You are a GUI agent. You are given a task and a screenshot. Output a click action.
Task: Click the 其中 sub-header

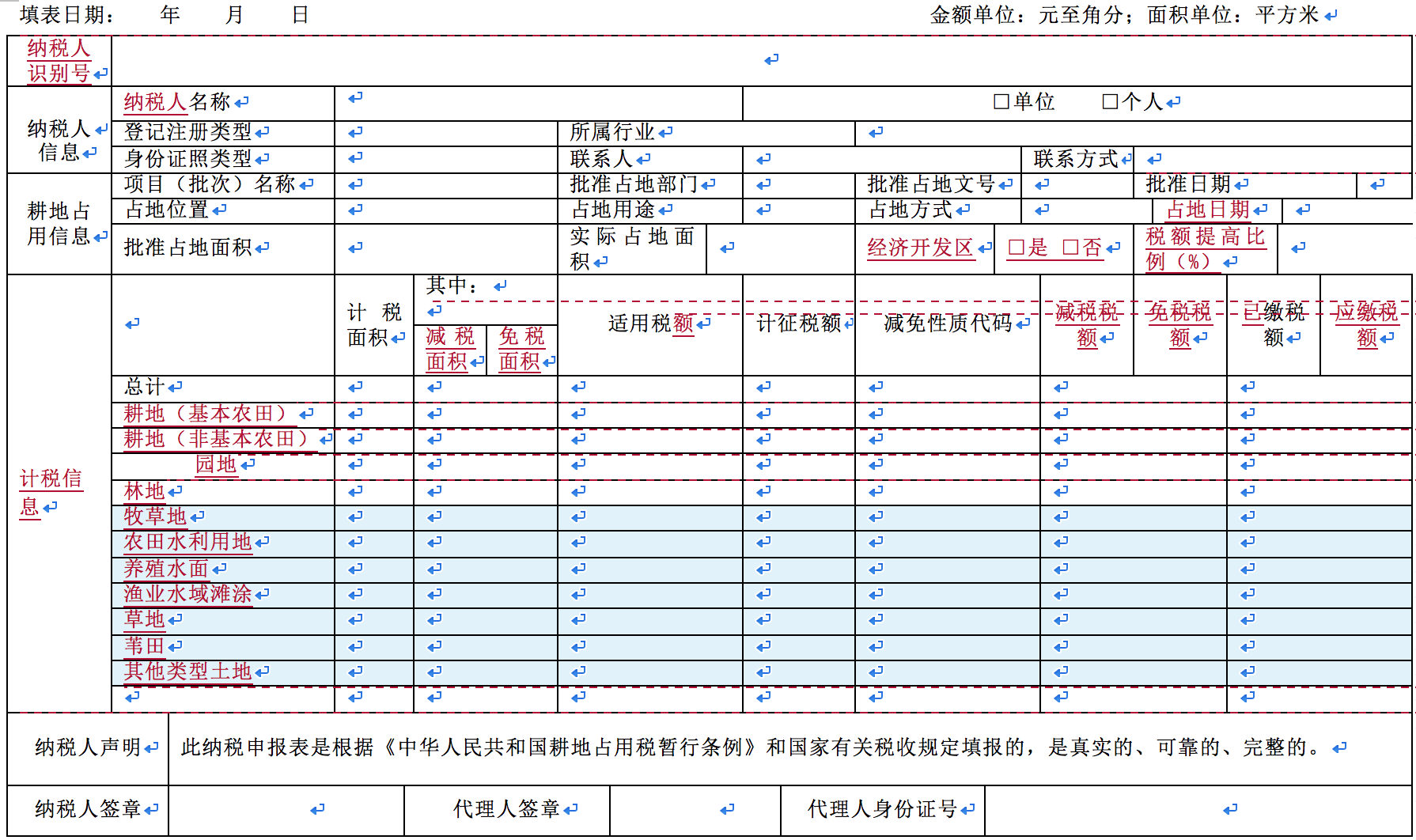tap(452, 286)
